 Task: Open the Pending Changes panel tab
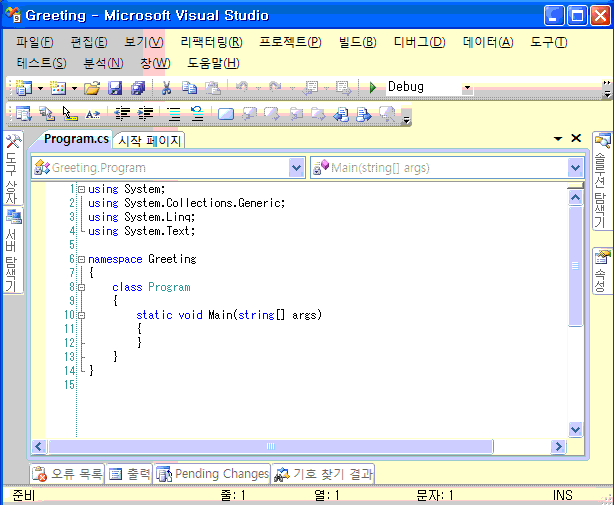[213, 474]
